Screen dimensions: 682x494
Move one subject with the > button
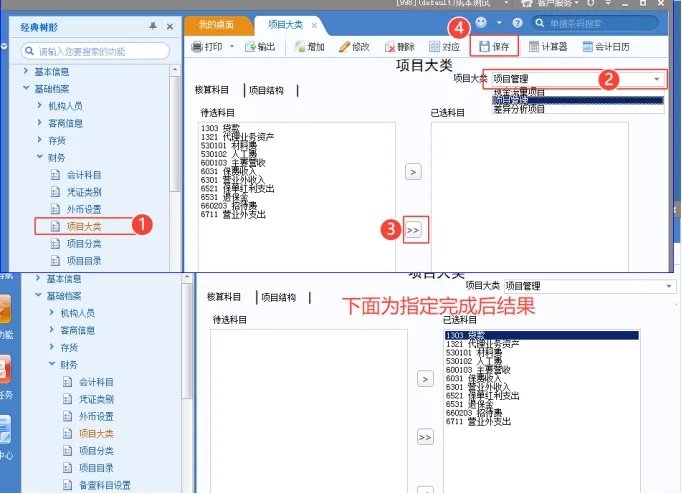(x=413, y=172)
